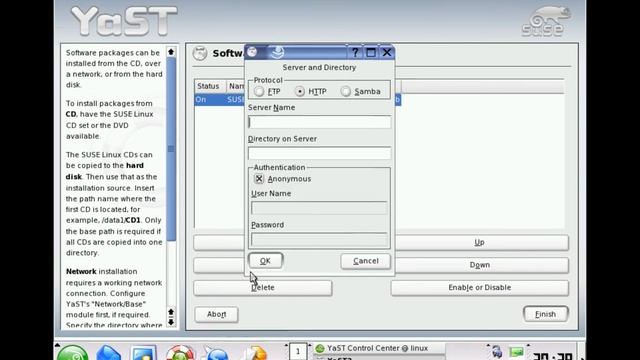This screenshot has height=360, width=640.
Task: Select the HTTP protocol radio button
Action: click(x=300, y=91)
